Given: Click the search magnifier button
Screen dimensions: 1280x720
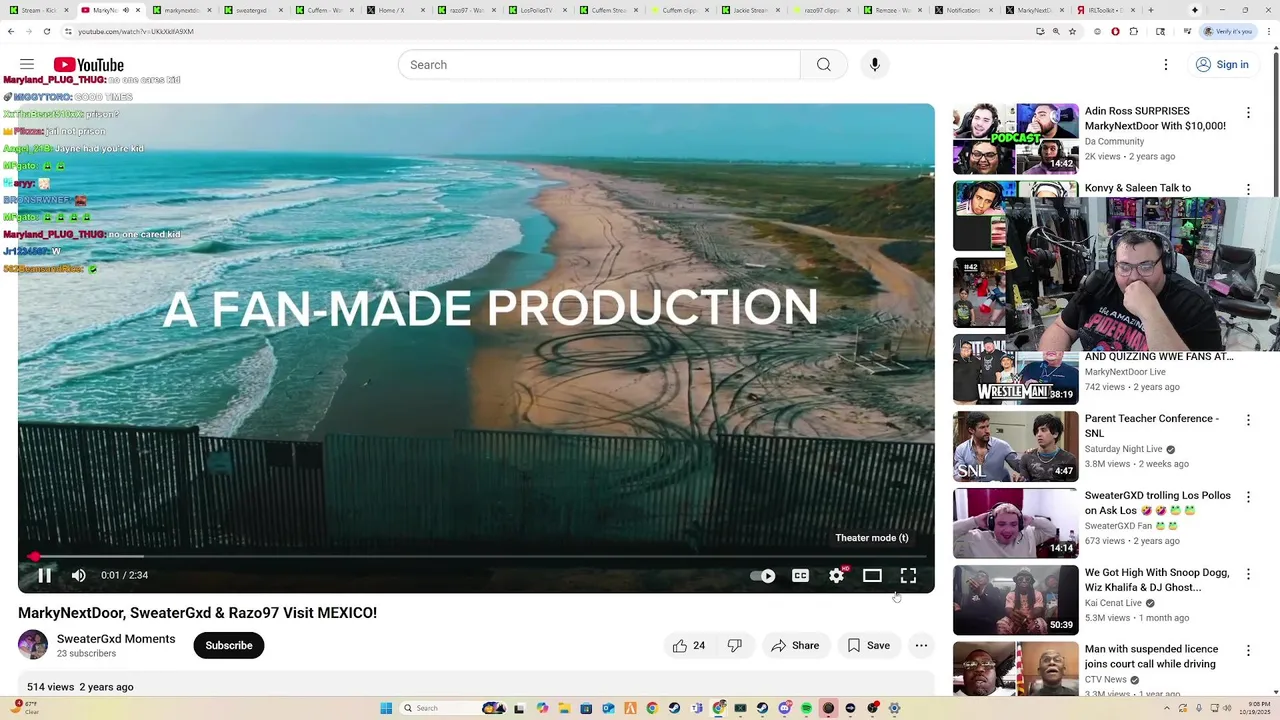Looking at the screenshot, I should point(823,65).
